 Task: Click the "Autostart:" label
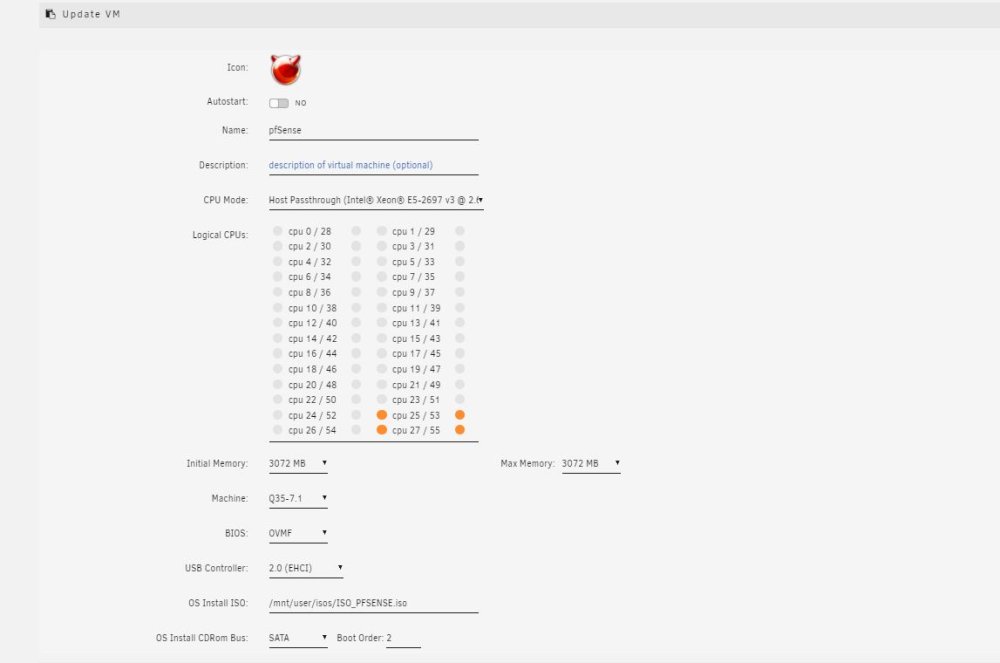(227, 101)
